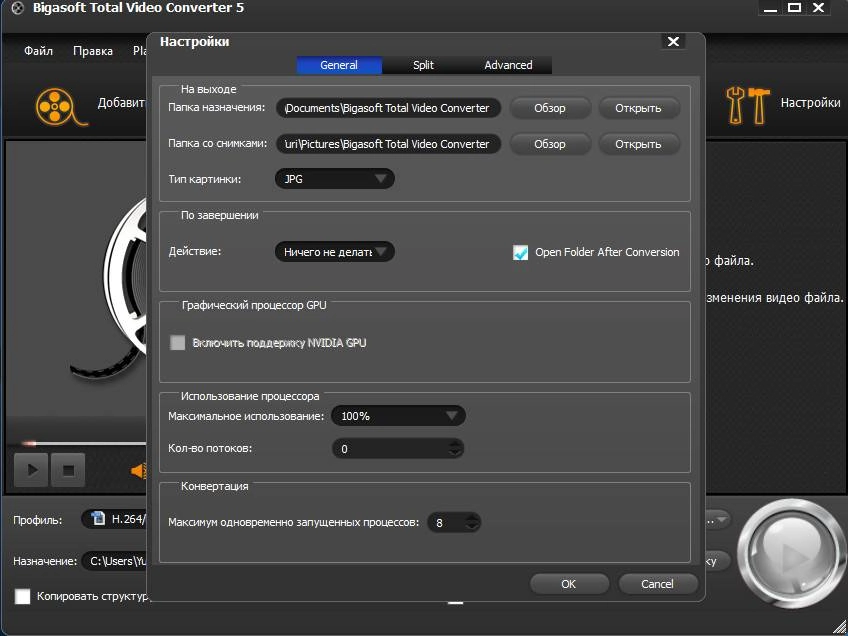Click the profile document icon beside H.264
The width and height of the screenshot is (848, 636).
pyautogui.click(x=98, y=518)
